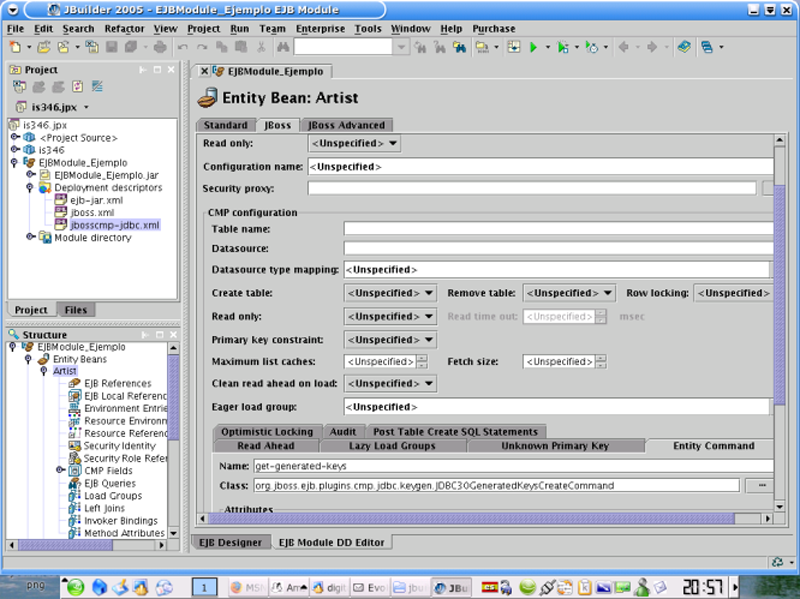
Task: Select the Lazy Load Groups tab
Action: [391, 446]
